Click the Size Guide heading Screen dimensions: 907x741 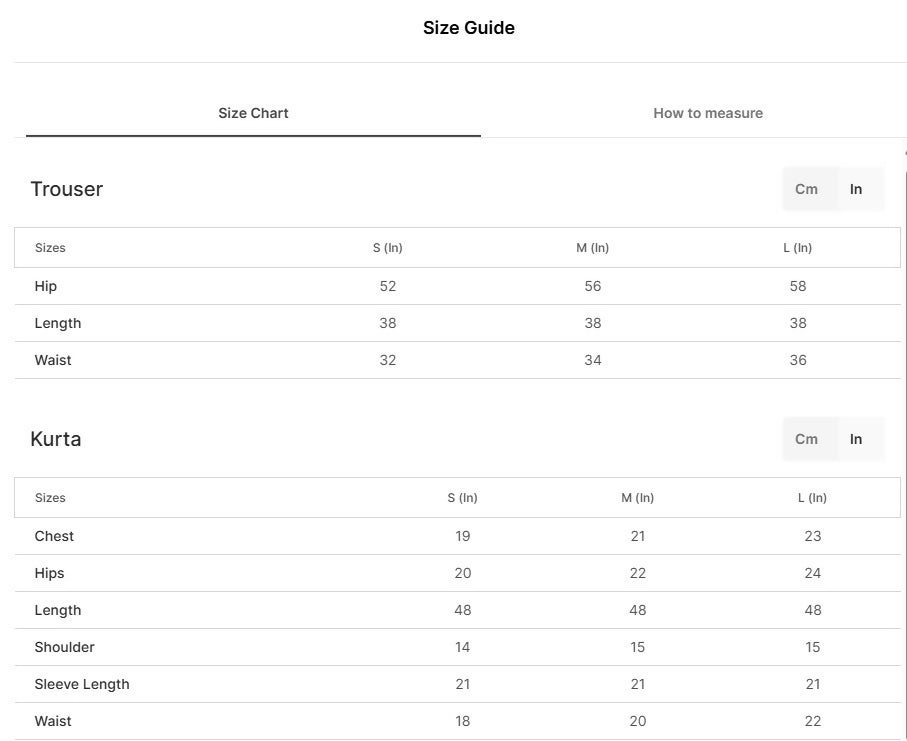[469, 28]
